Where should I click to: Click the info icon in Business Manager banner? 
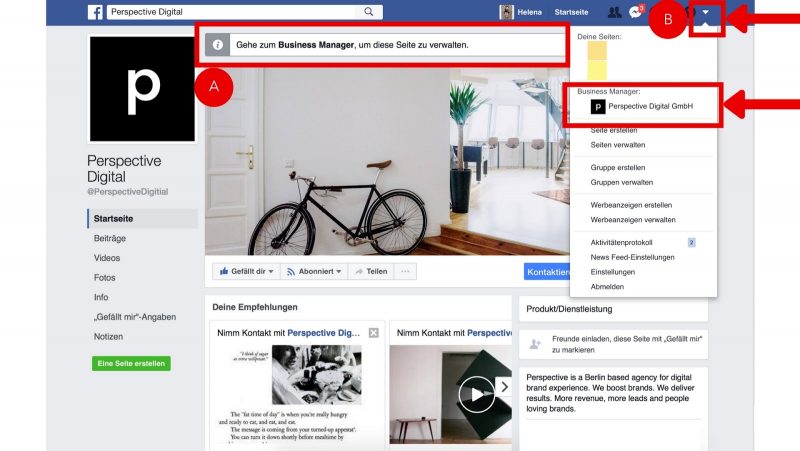(217, 45)
